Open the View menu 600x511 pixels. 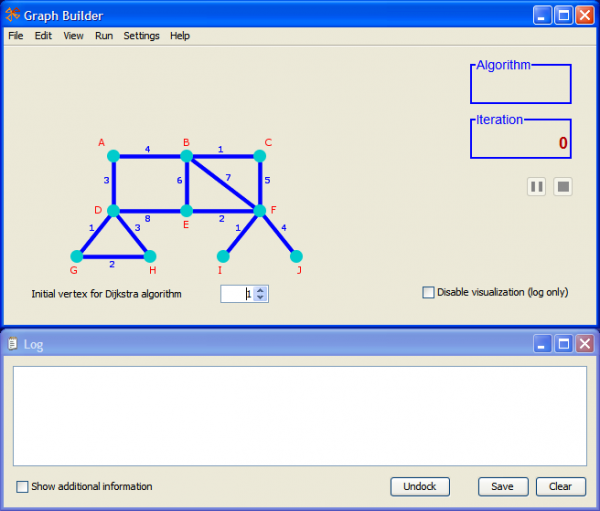click(x=73, y=36)
